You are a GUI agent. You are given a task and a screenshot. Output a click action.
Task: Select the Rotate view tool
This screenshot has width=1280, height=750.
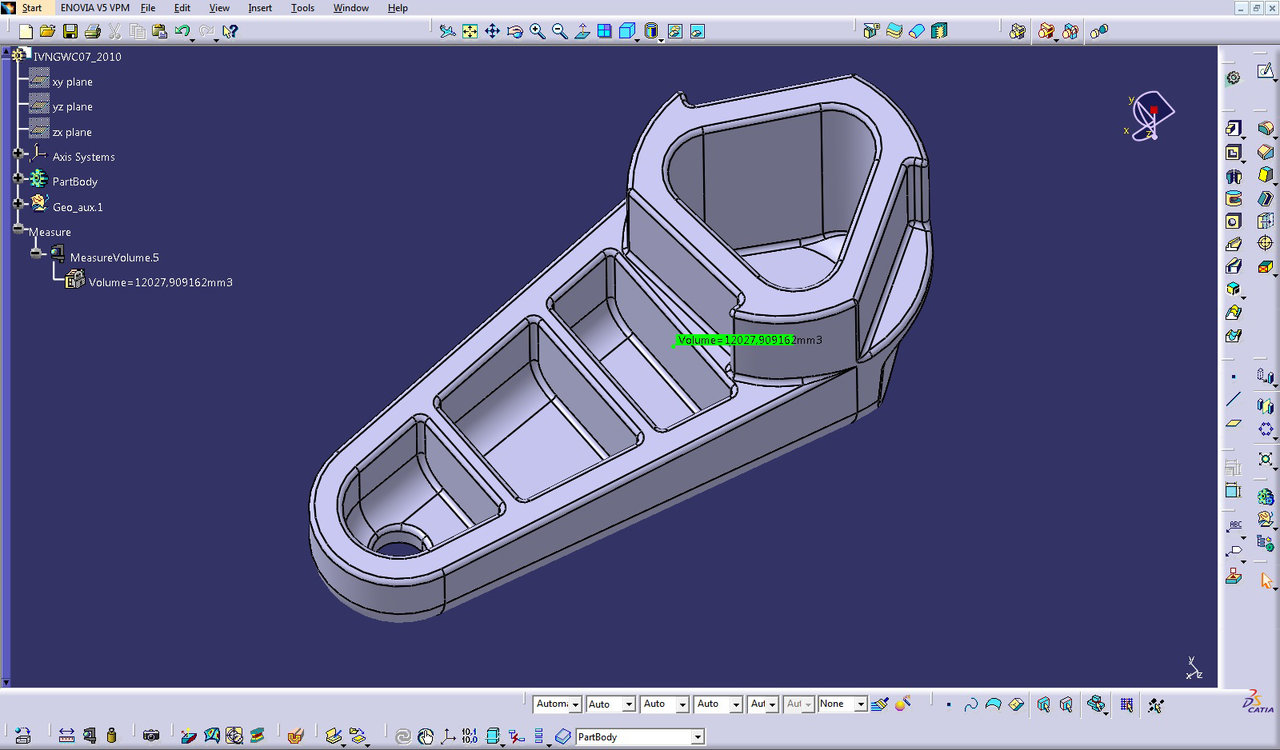(515, 32)
